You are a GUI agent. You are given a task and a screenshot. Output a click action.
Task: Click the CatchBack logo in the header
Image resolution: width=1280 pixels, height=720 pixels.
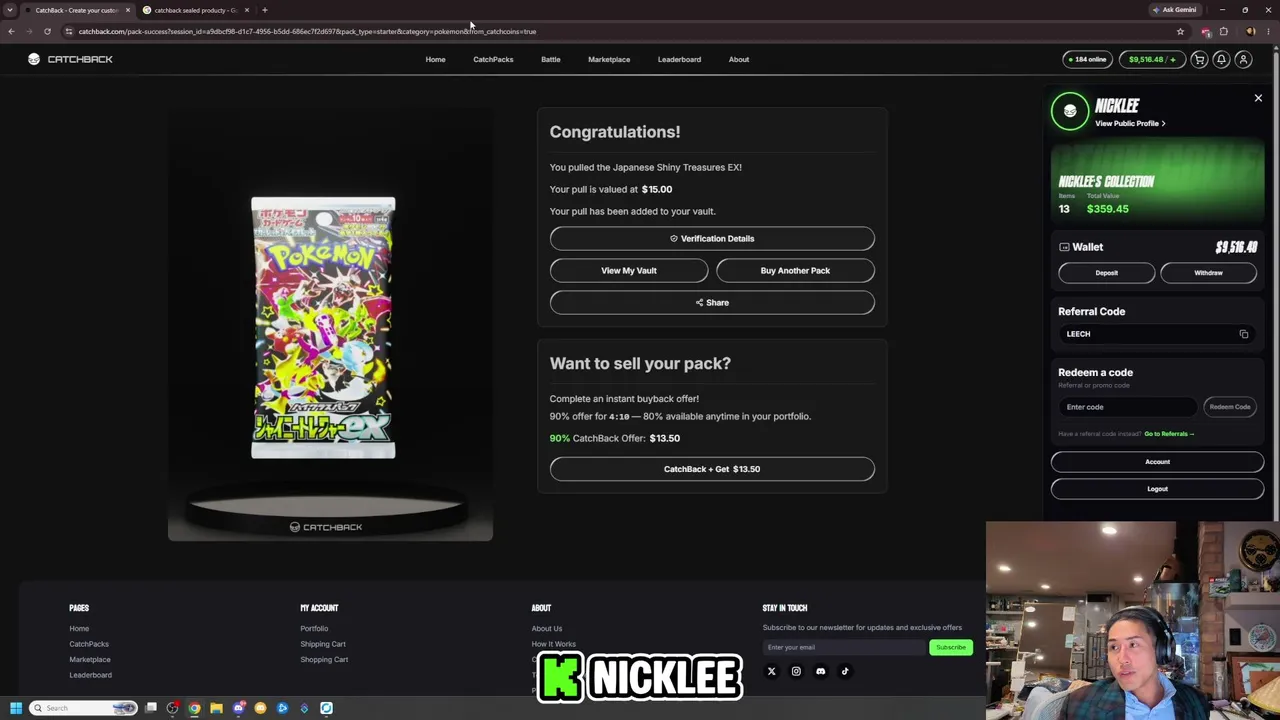pos(70,59)
